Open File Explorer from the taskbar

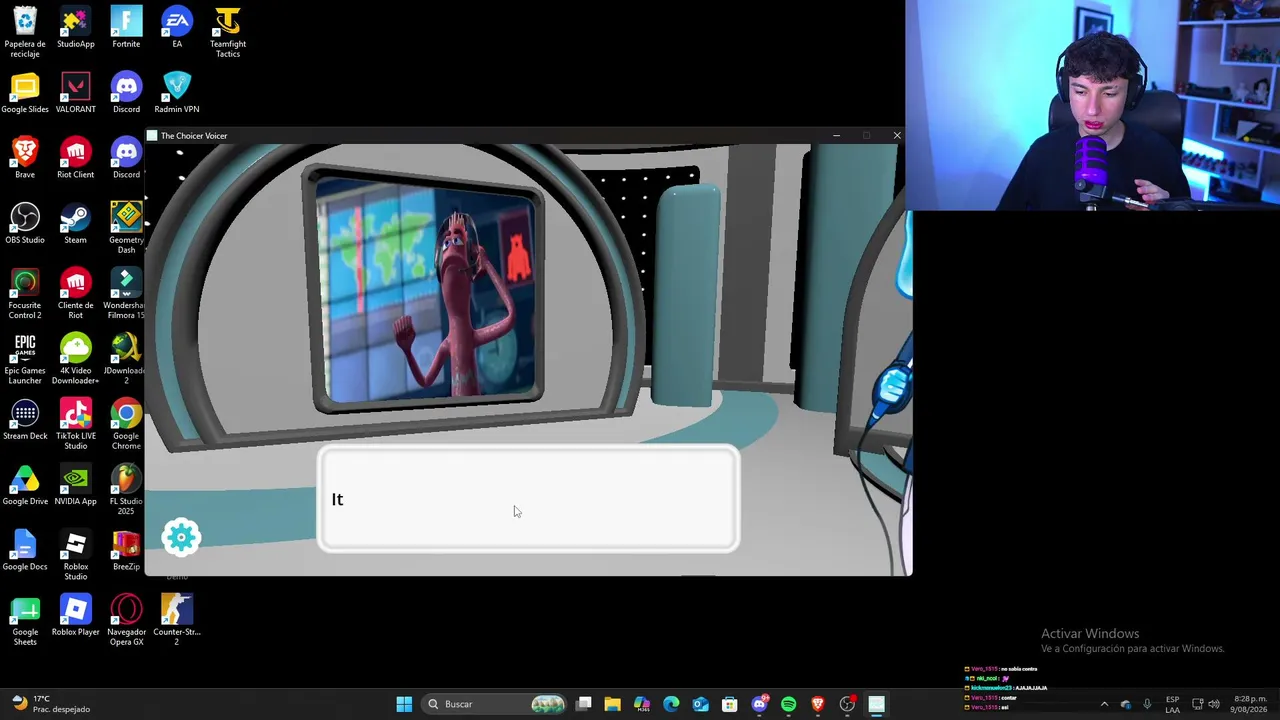(x=613, y=704)
